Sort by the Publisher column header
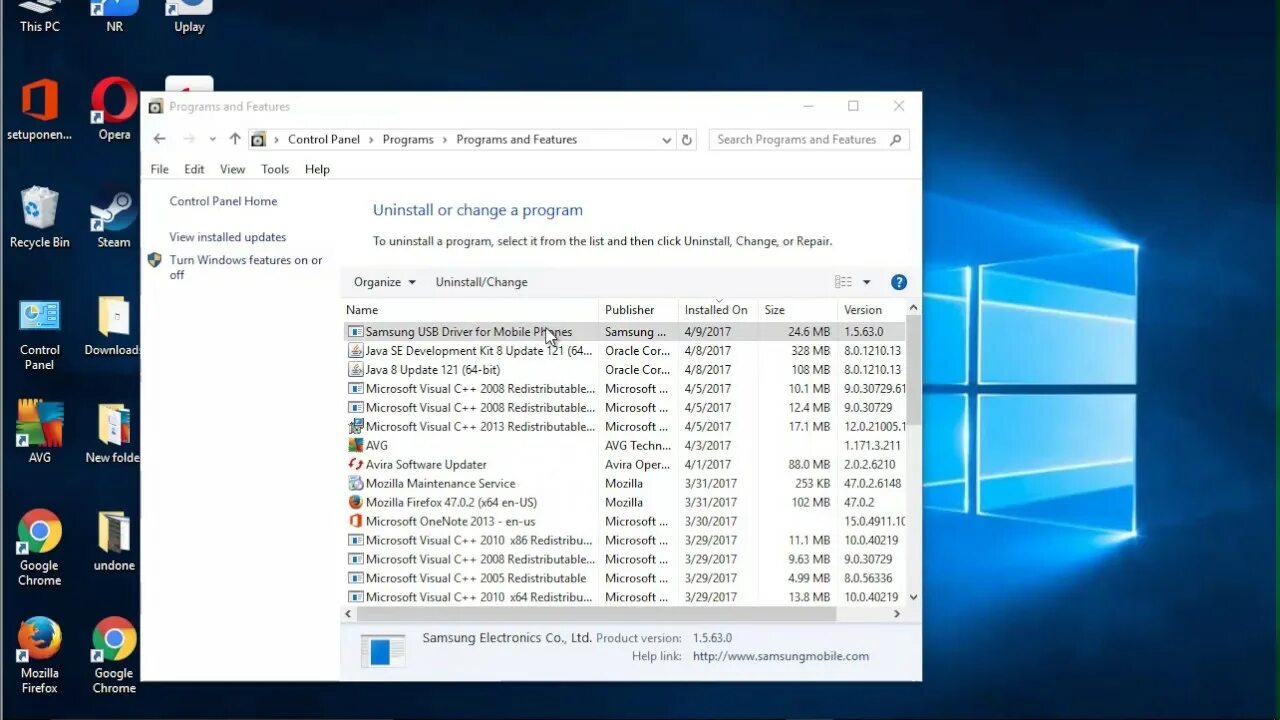This screenshot has height=720, width=1280. (638, 310)
